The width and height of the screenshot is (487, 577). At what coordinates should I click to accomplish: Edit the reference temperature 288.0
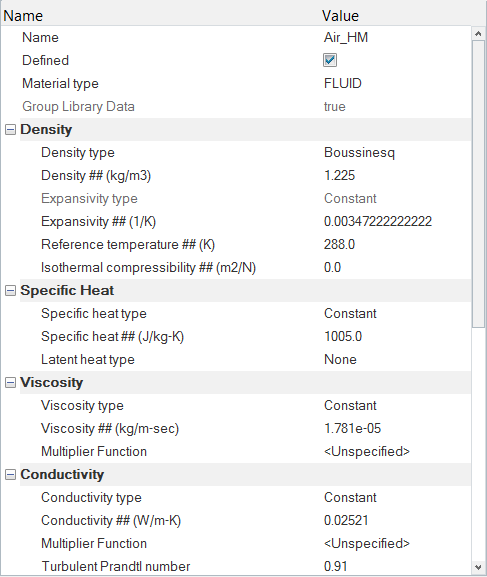coord(339,245)
